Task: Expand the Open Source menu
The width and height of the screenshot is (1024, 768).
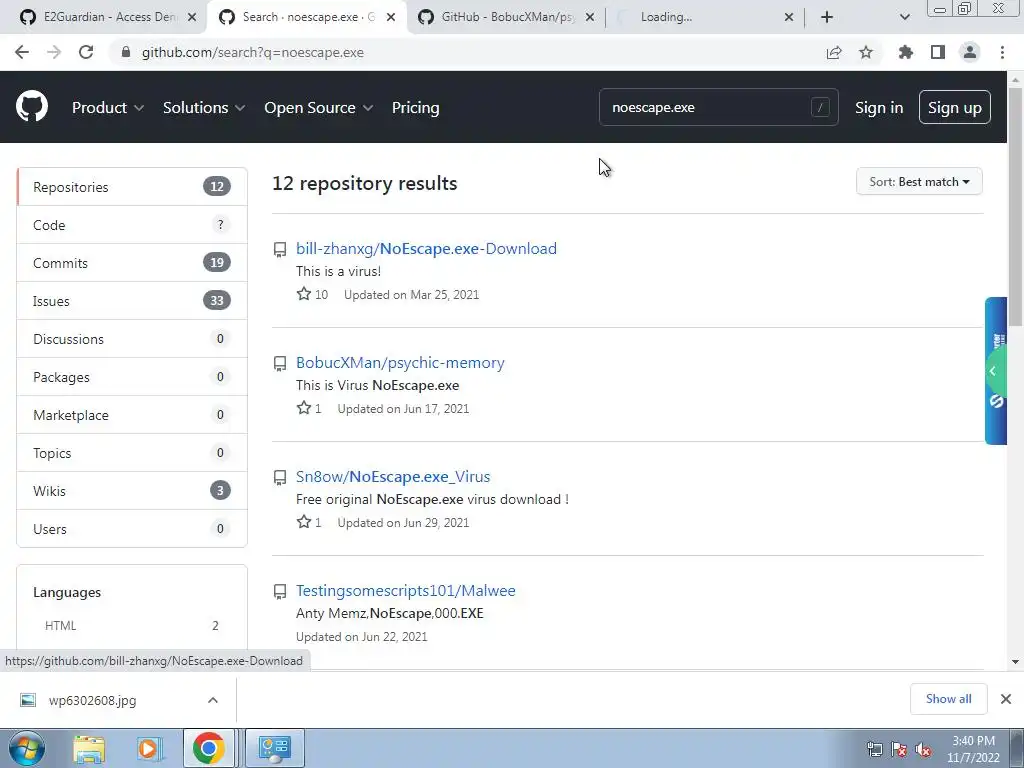Action: pos(319,108)
